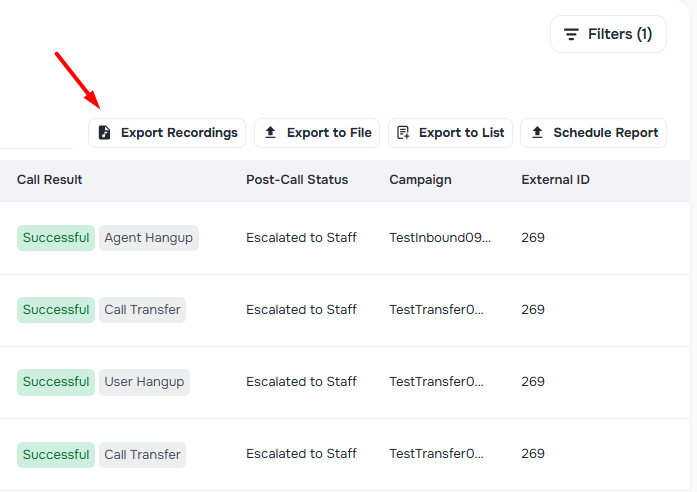Image resolution: width=697 pixels, height=492 pixels.
Task: Click the filter lines icon beside Filters
Action: (571, 34)
